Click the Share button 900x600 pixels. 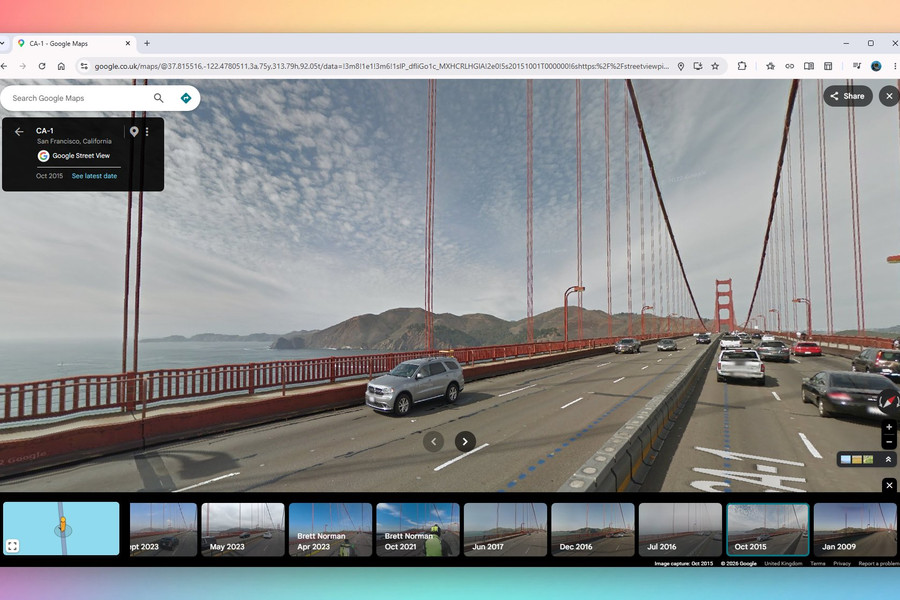847,96
